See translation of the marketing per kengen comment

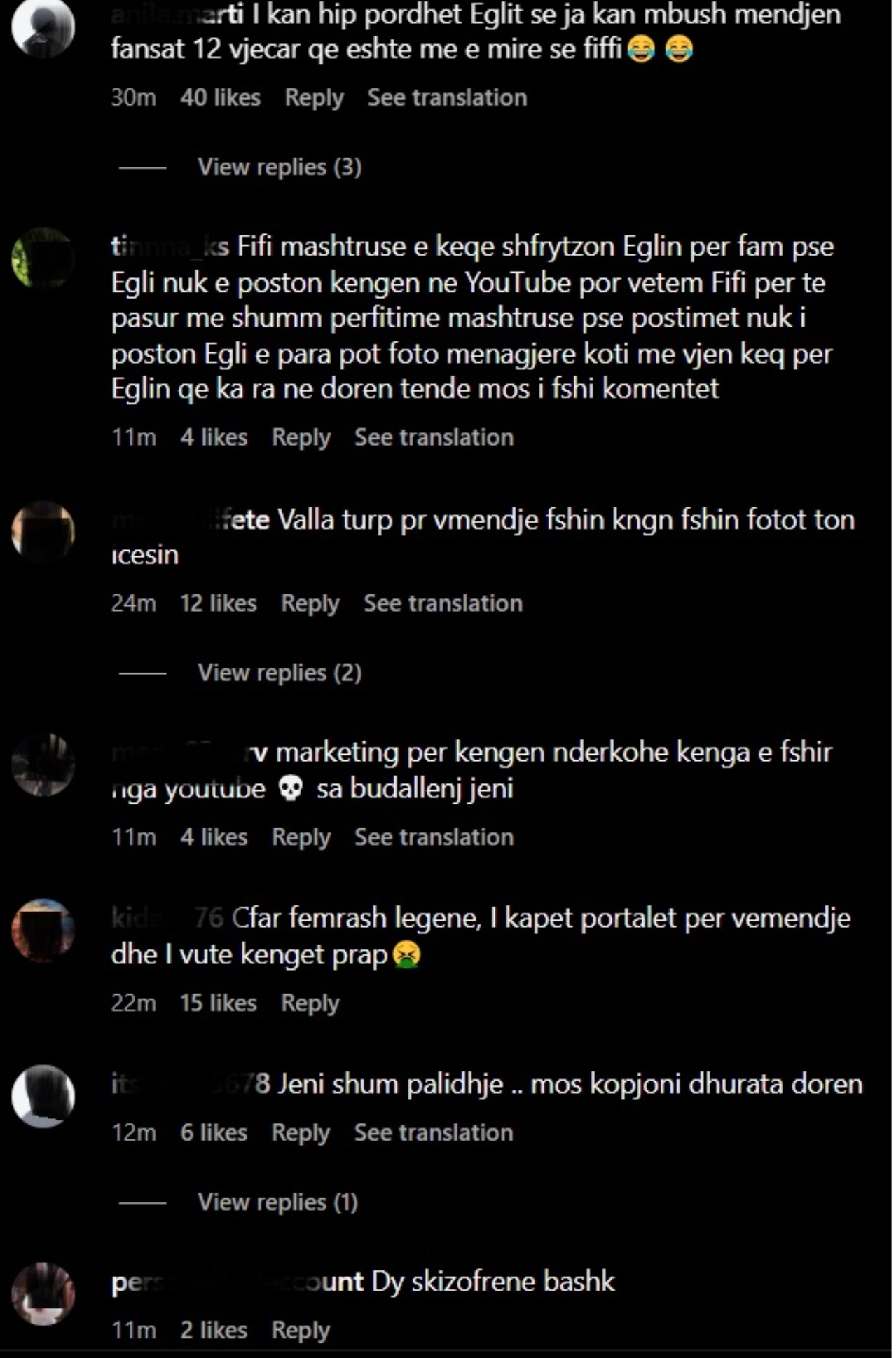click(x=434, y=837)
